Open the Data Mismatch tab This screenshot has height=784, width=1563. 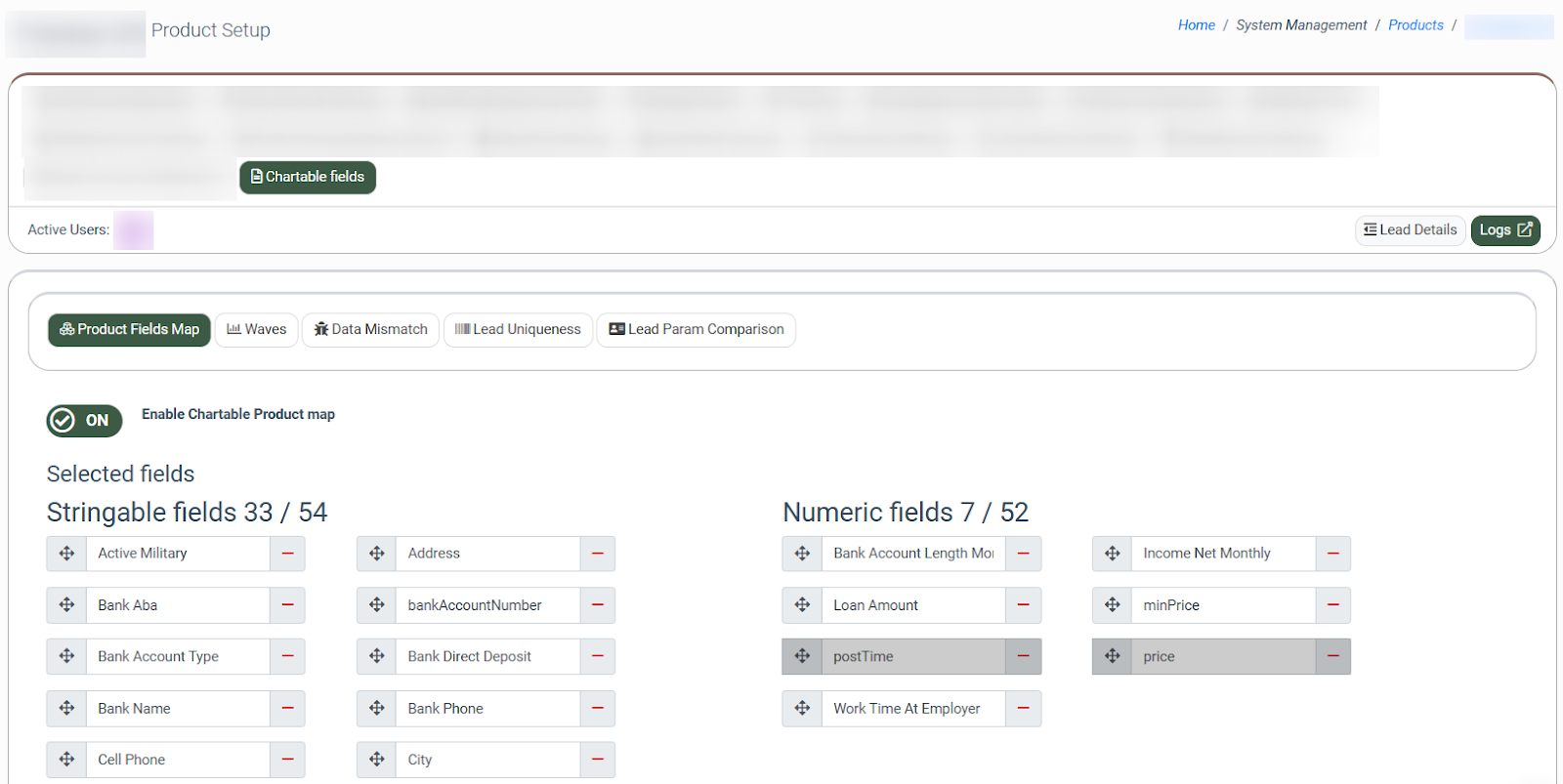(x=370, y=330)
